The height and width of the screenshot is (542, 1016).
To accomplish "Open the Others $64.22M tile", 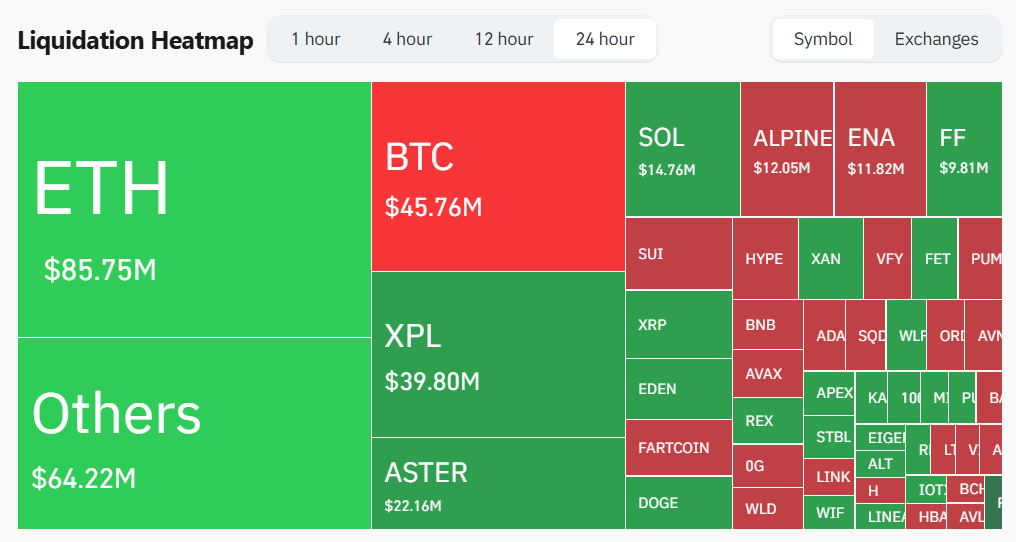I will click(x=194, y=433).
